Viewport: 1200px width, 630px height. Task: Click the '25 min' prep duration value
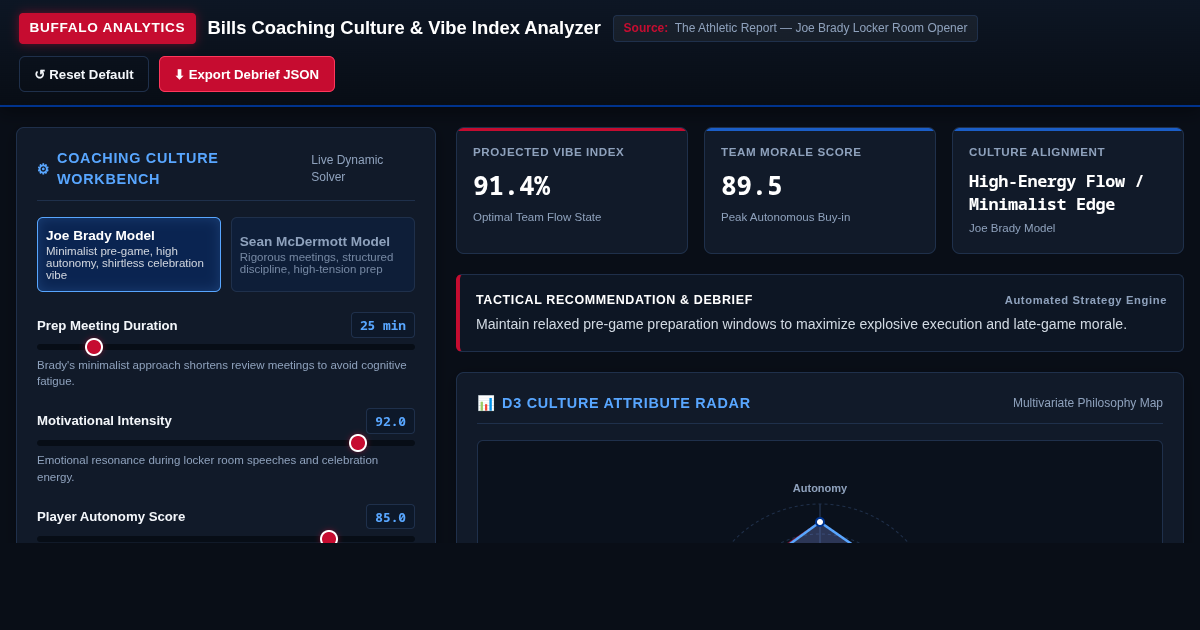pos(383,325)
